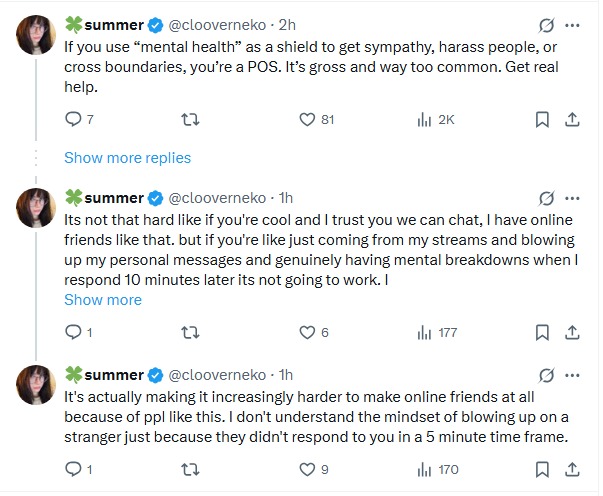Viewport: 603px width, 496px height.
Task: Bookmark the third tweet
Action: click(542, 468)
